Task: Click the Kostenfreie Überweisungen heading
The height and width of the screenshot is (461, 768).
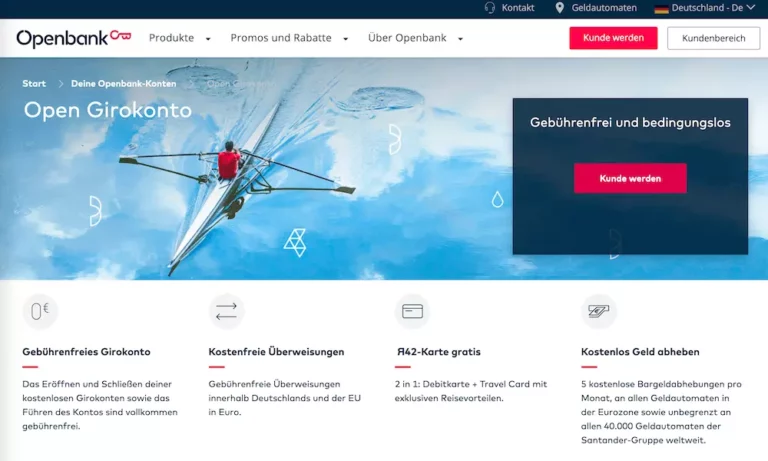Action: click(x=276, y=352)
